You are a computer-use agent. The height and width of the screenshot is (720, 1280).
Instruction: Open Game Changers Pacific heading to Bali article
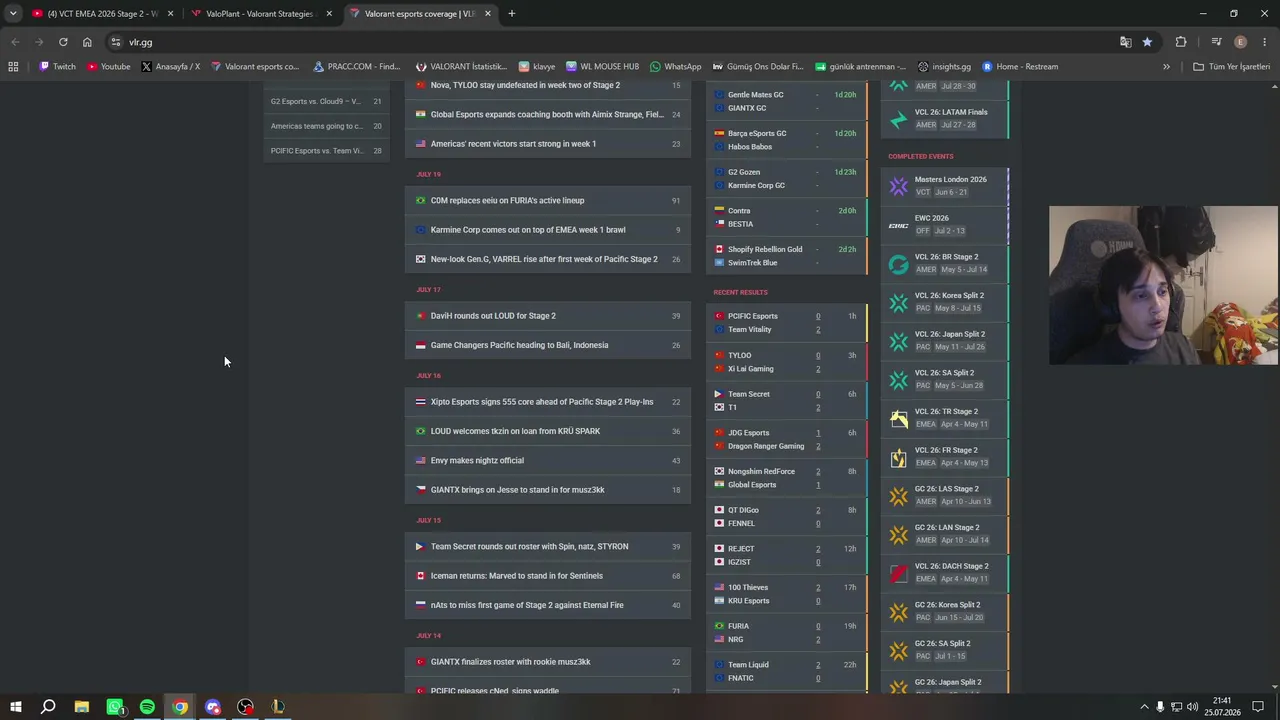click(x=548, y=345)
